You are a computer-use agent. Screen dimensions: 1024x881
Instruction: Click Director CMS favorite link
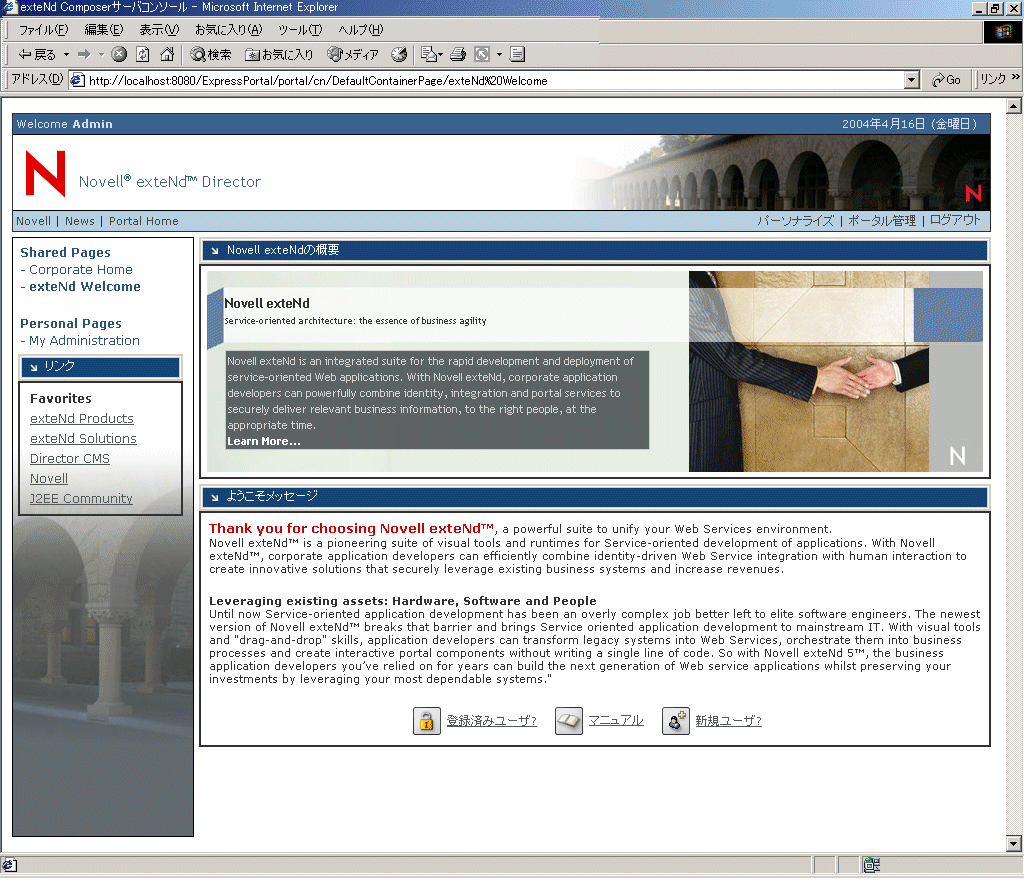[70, 459]
